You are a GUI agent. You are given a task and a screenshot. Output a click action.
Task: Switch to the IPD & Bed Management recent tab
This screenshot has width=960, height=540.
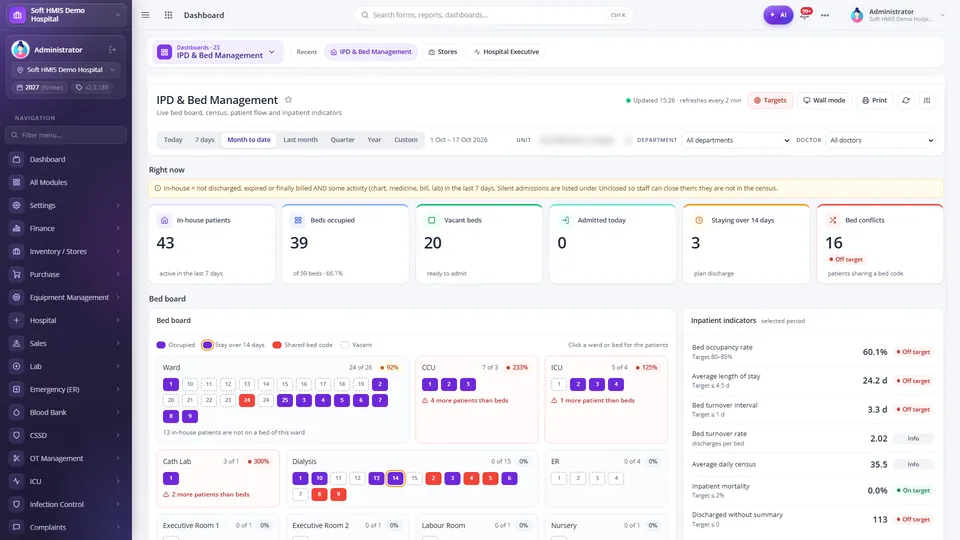[x=371, y=52]
